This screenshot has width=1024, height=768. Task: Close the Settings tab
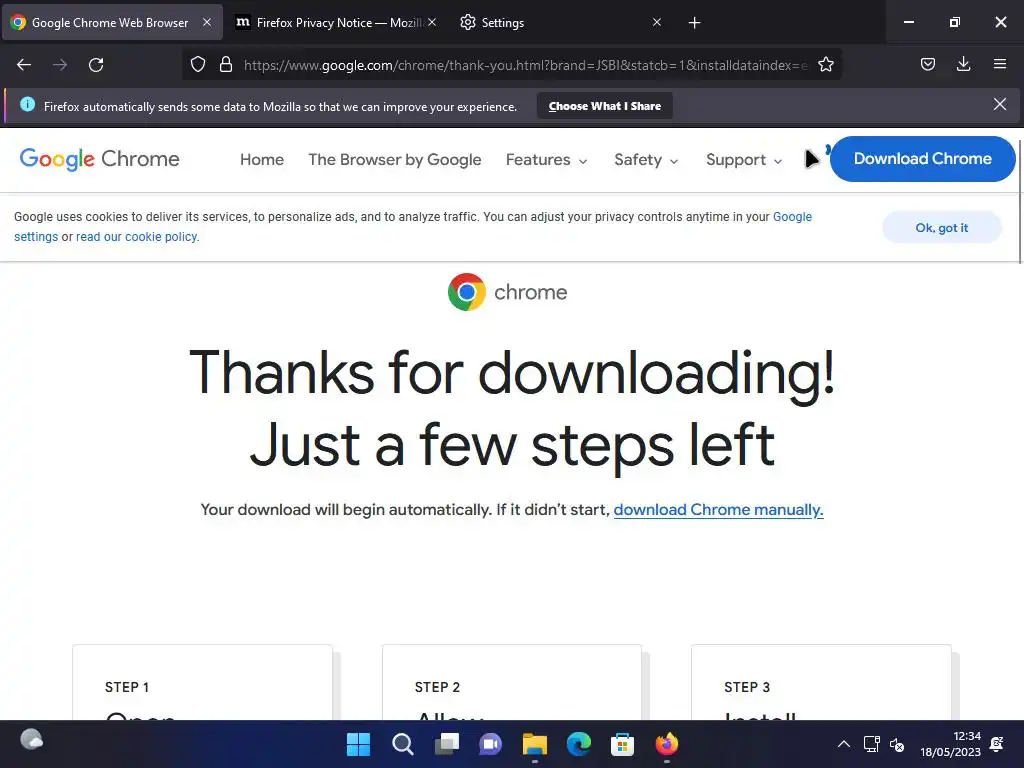[657, 22]
